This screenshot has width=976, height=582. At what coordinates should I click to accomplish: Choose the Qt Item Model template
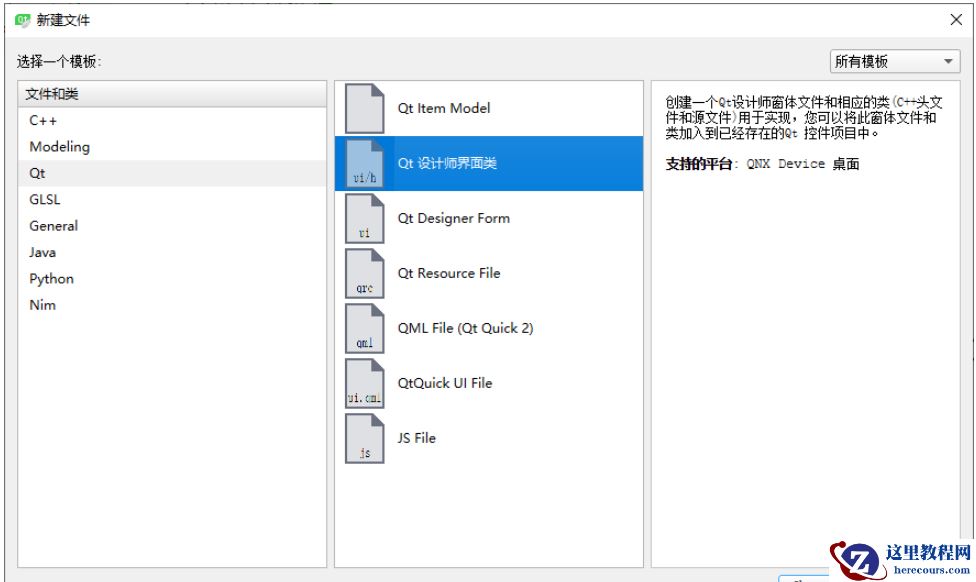point(489,108)
